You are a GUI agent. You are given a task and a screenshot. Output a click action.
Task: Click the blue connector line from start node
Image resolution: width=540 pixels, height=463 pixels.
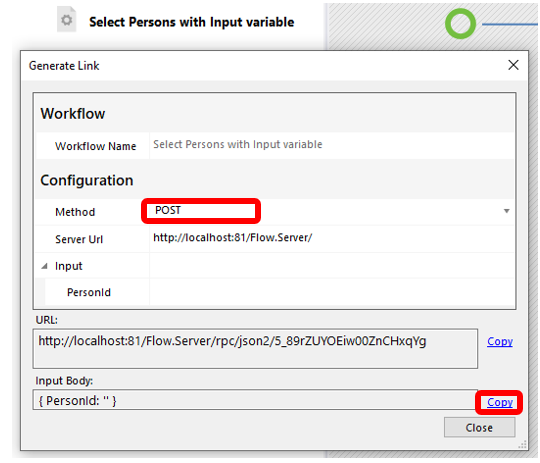point(509,24)
